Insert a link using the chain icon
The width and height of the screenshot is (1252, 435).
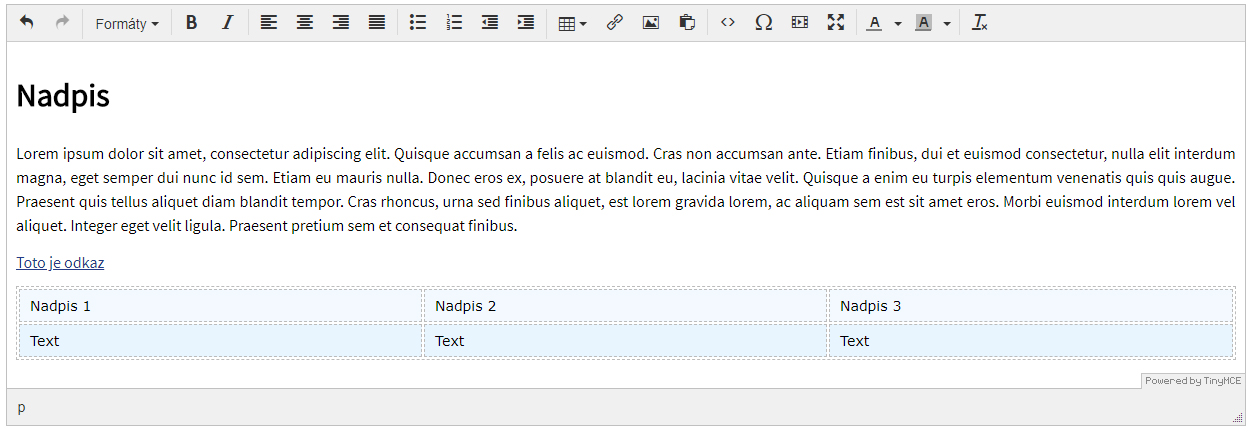click(615, 22)
